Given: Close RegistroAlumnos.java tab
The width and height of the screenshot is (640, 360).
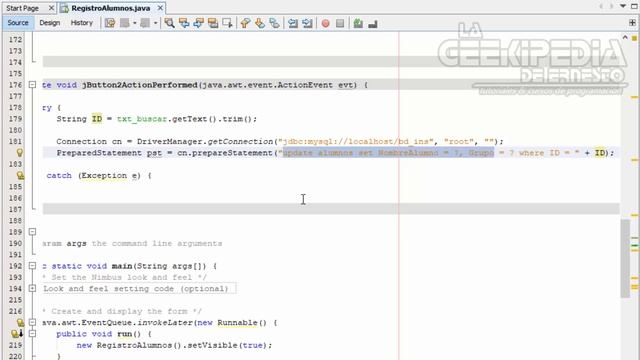Looking at the screenshot, I should pyautogui.click(x=160, y=8).
